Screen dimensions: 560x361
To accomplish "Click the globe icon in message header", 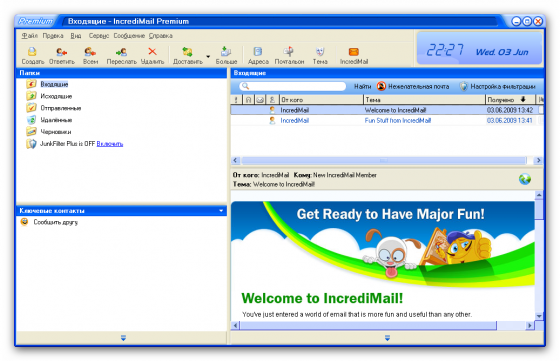I will [525, 179].
